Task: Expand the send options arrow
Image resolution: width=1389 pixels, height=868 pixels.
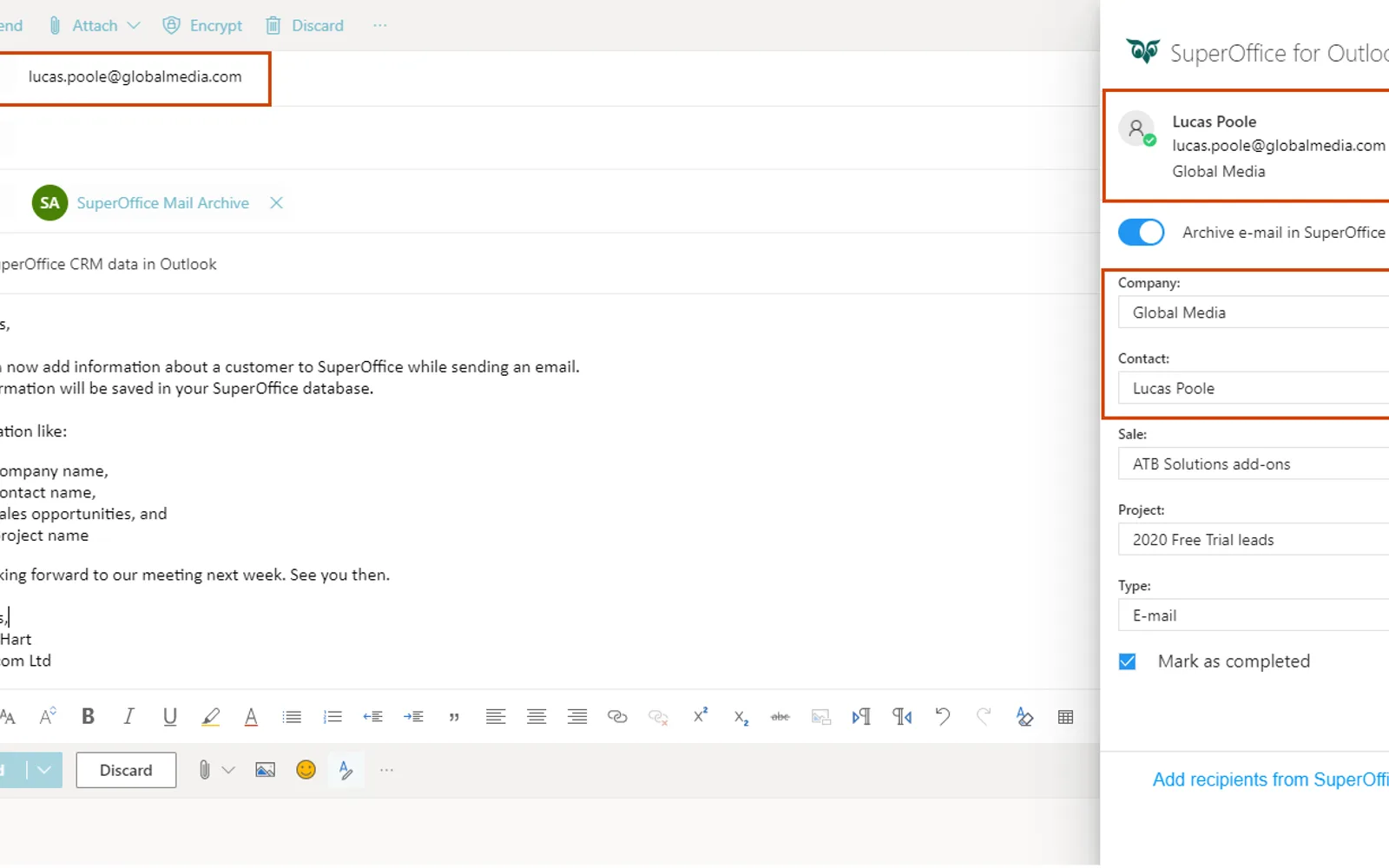Action: pos(44,770)
